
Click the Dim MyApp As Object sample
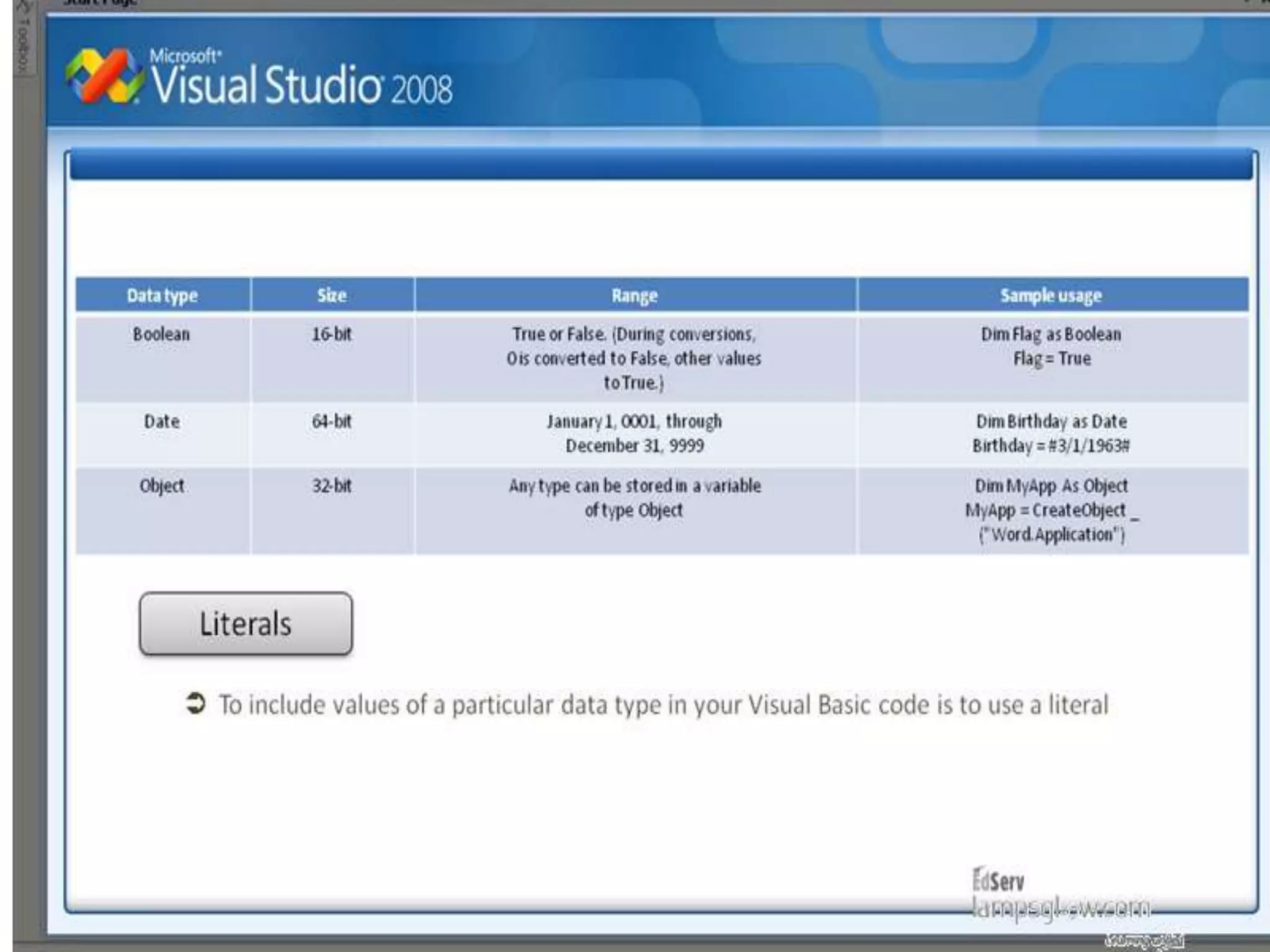point(1052,511)
